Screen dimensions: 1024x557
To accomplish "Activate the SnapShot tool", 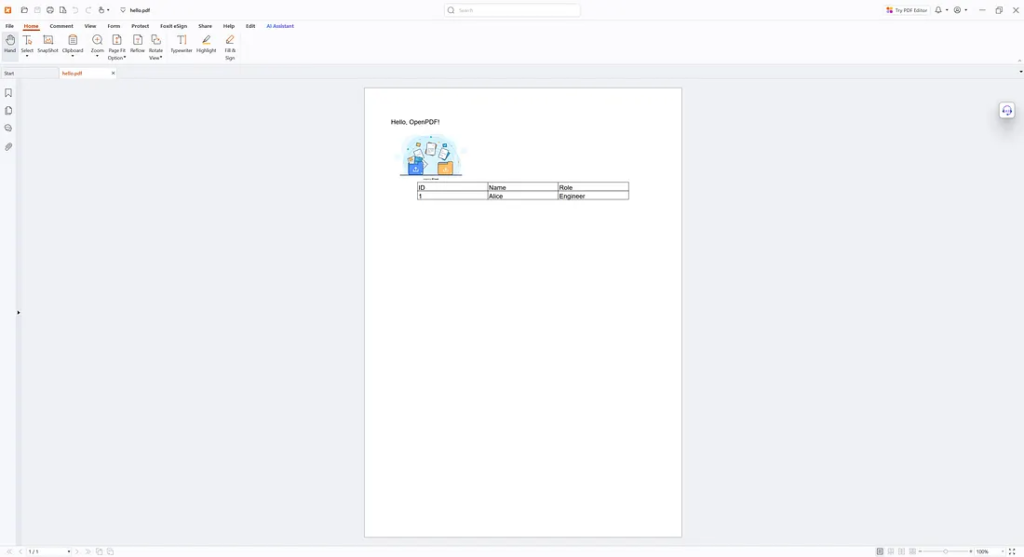I will 48,43.
